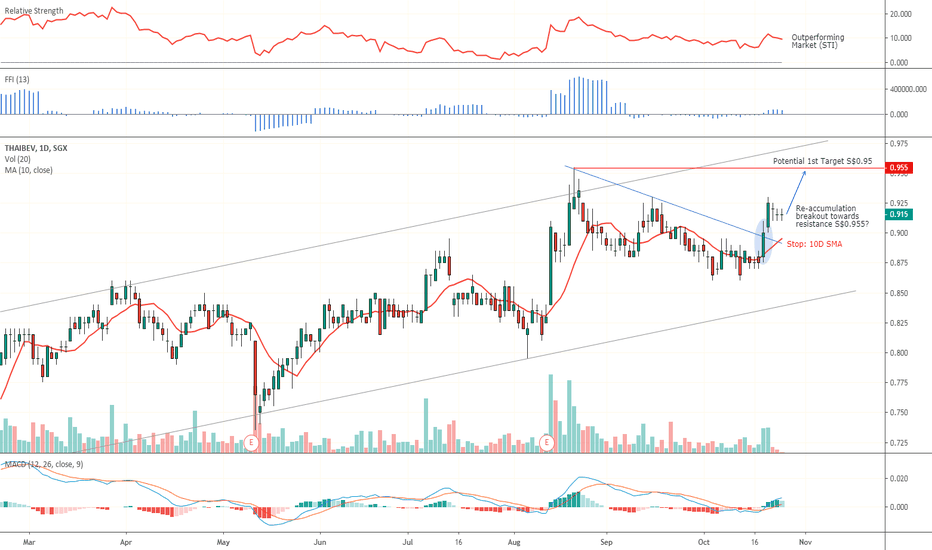Screen dimensions: 932x550
Task: Click the 0.825 price axis label
Action: coord(898,323)
